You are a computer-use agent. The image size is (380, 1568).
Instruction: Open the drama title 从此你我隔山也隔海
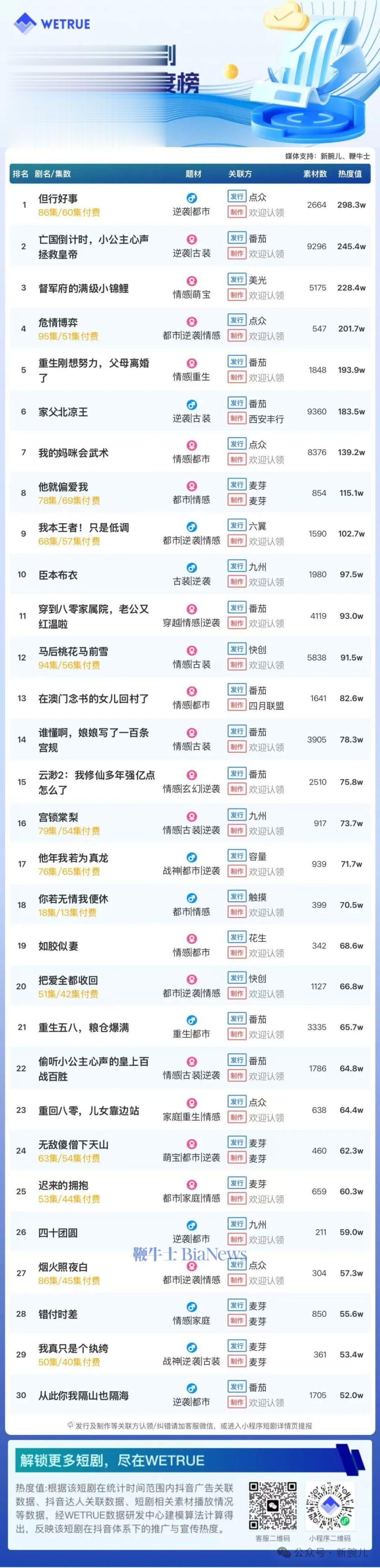pyautogui.click(x=83, y=1395)
